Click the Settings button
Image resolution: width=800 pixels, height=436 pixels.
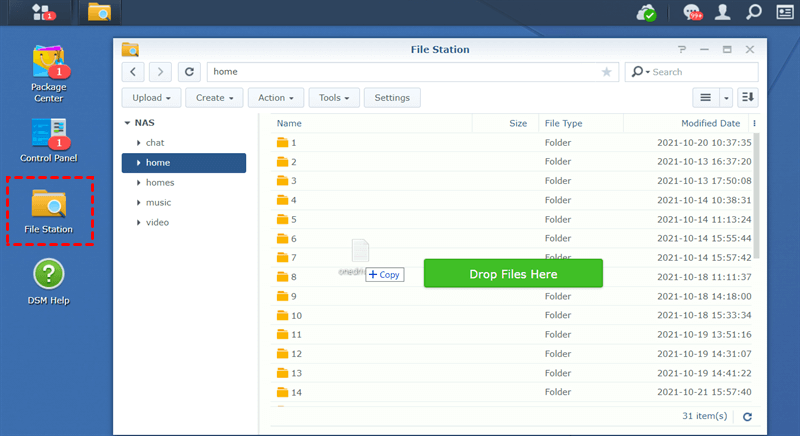click(392, 98)
